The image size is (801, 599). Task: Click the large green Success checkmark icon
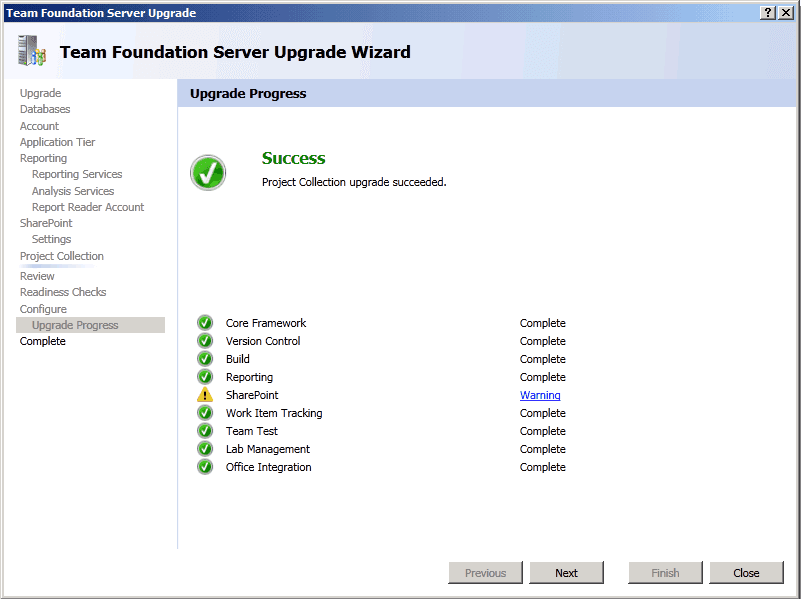coord(208,172)
